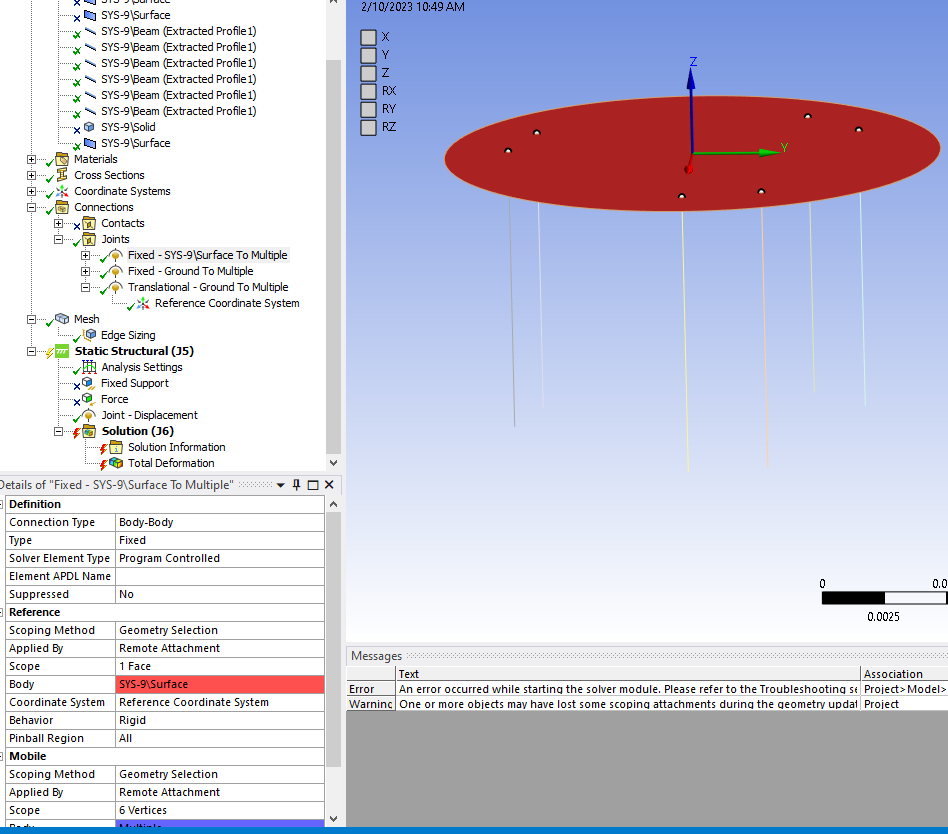
Task: Pin the Details panel with pushpin icon
Action: [296, 485]
